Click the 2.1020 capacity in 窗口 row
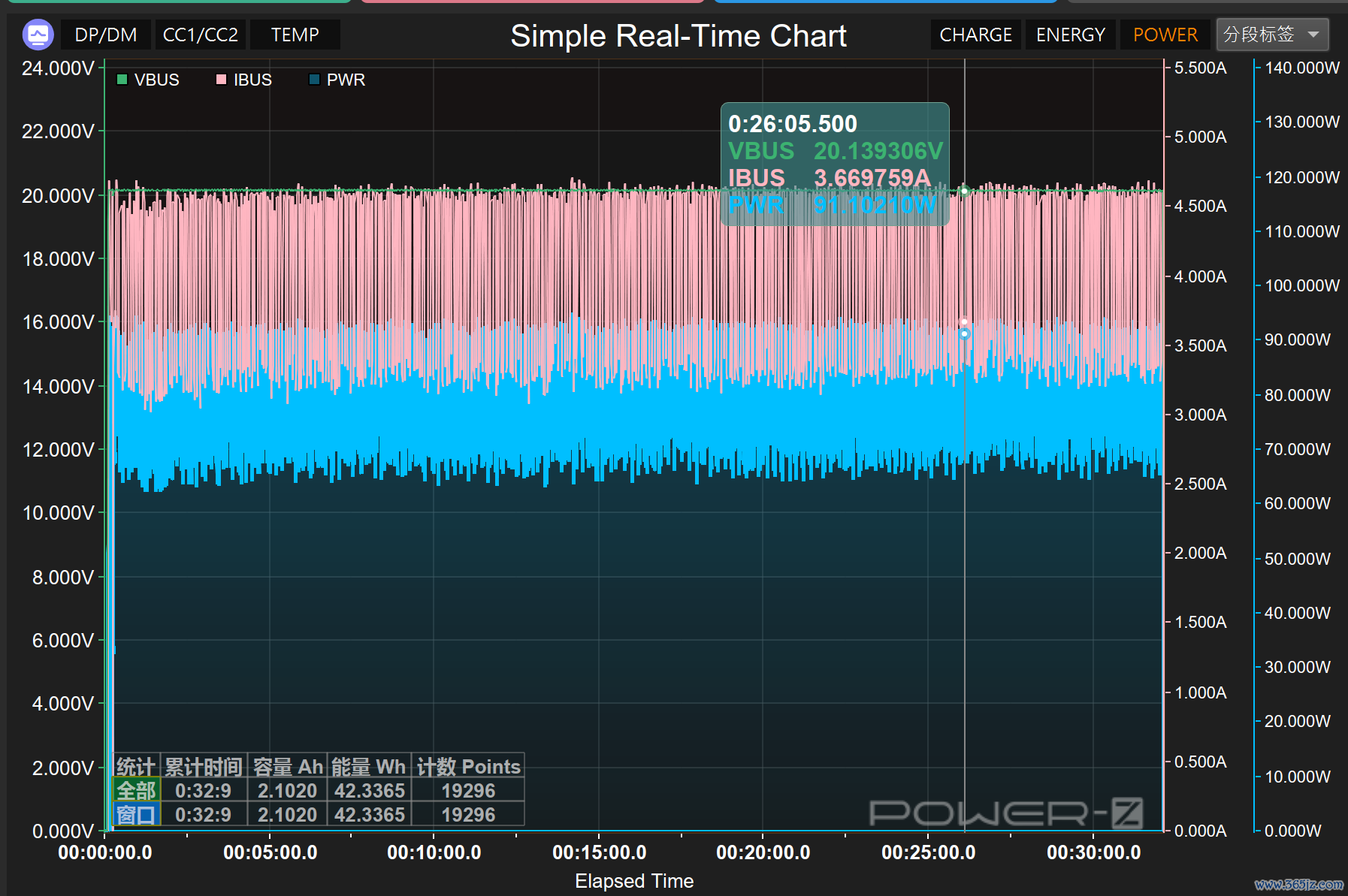The width and height of the screenshot is (1348, 896). point(288,815)
